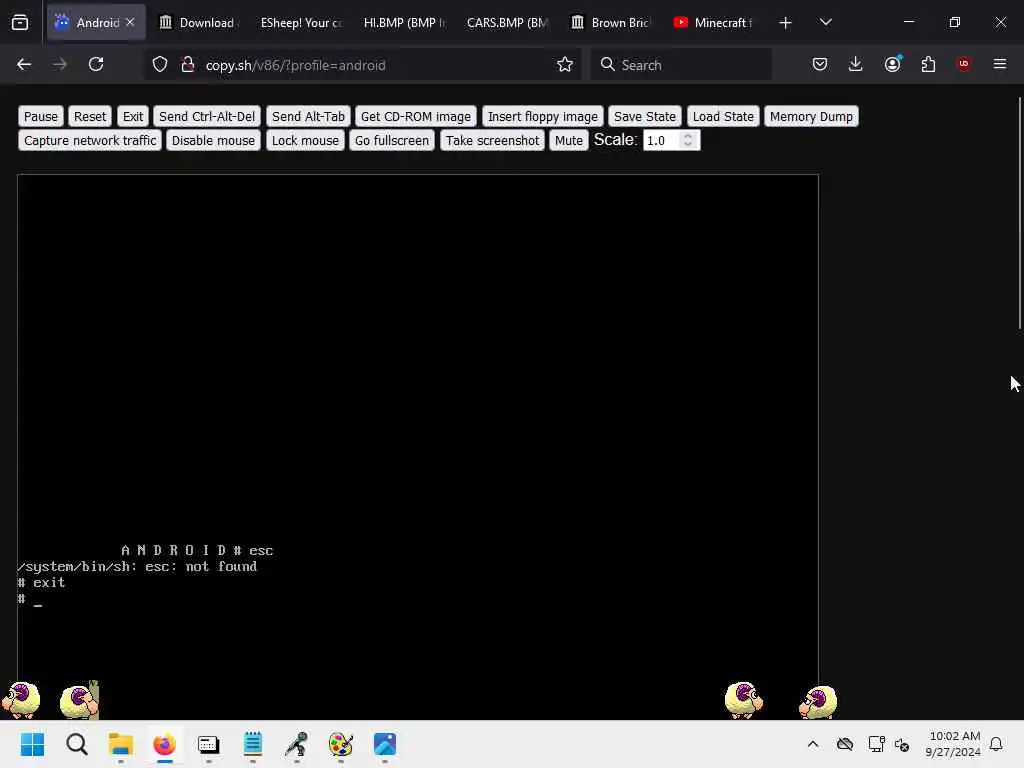Screen dimensions: 1024x768
Task: Click the Firefox taskbar icon
Action: (165, 744)
